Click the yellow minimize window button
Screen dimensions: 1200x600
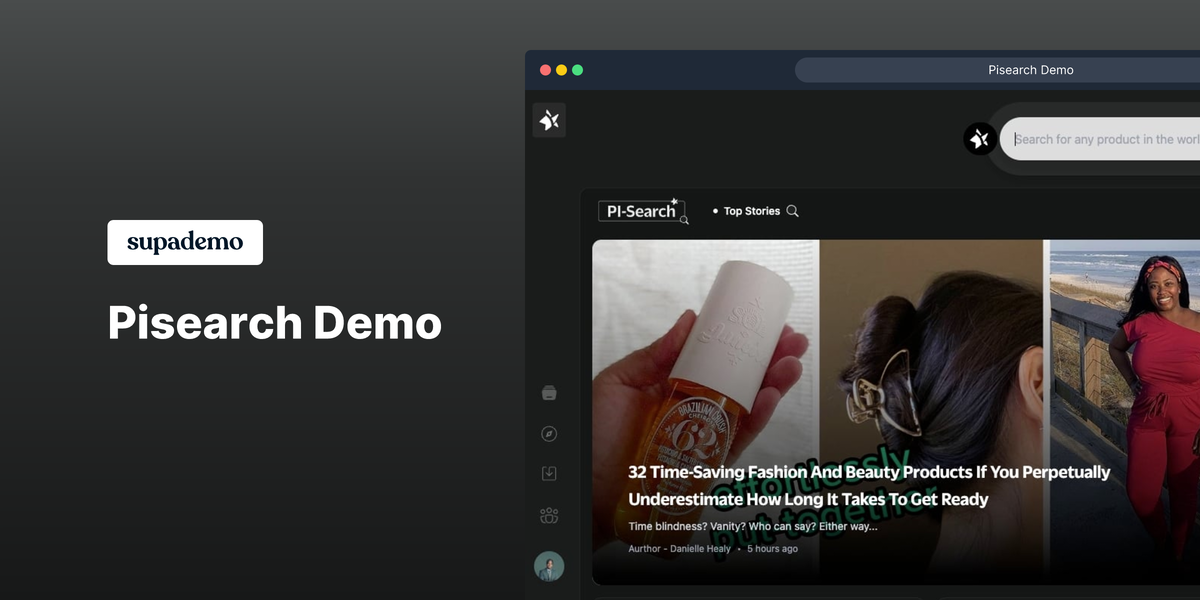[x=561, y=70]
